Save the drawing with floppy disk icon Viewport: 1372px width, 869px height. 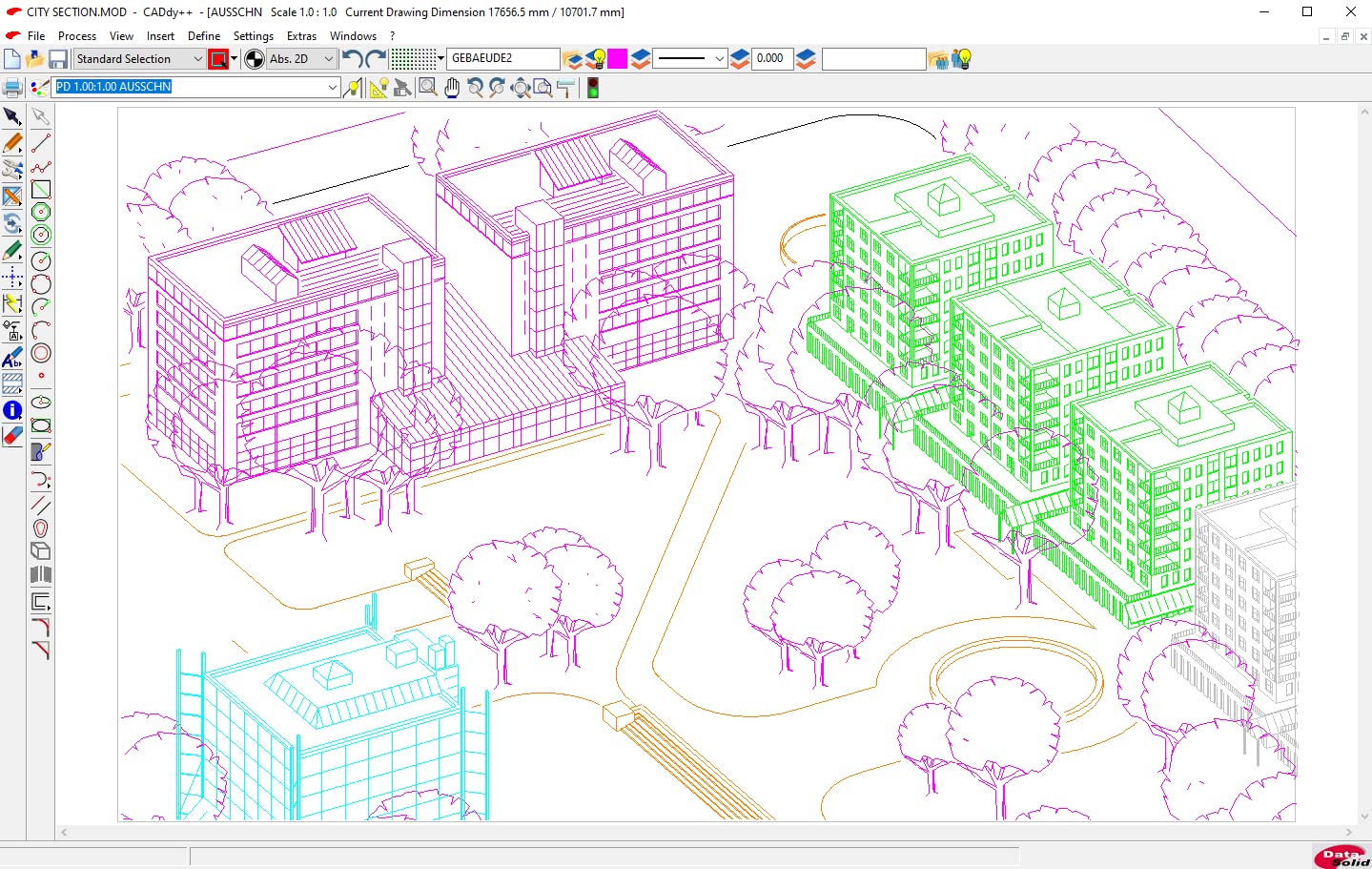(x=58, y=59)
